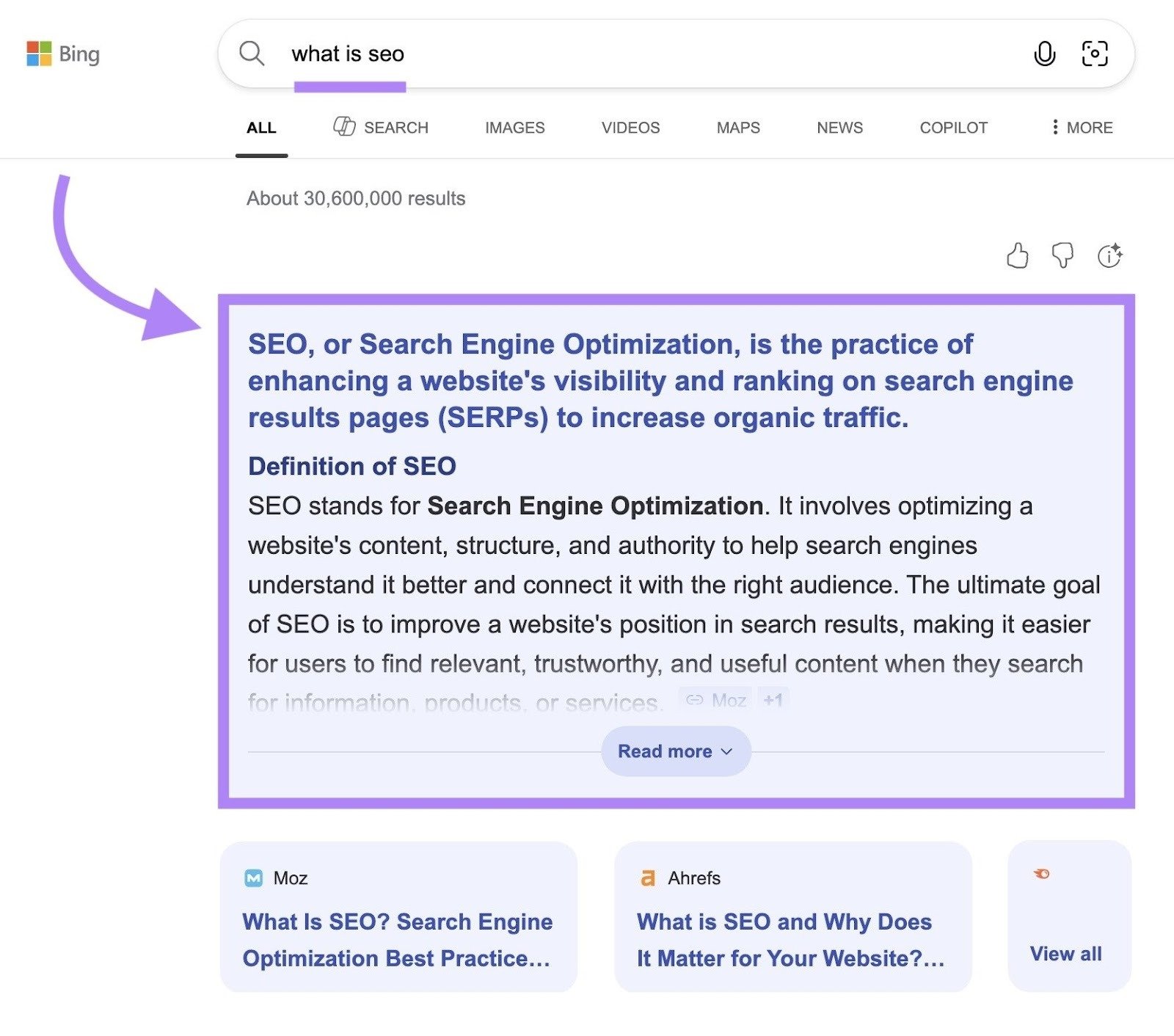Switch to the MAPS tab
This screenshot has height=1036, width=1174.
(x=737, y=128)
